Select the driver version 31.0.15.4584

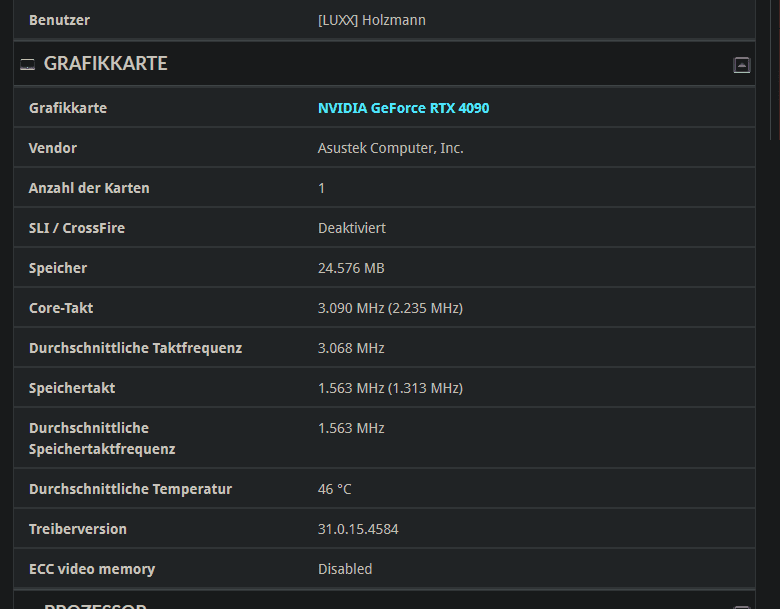[x=358, y=529]
